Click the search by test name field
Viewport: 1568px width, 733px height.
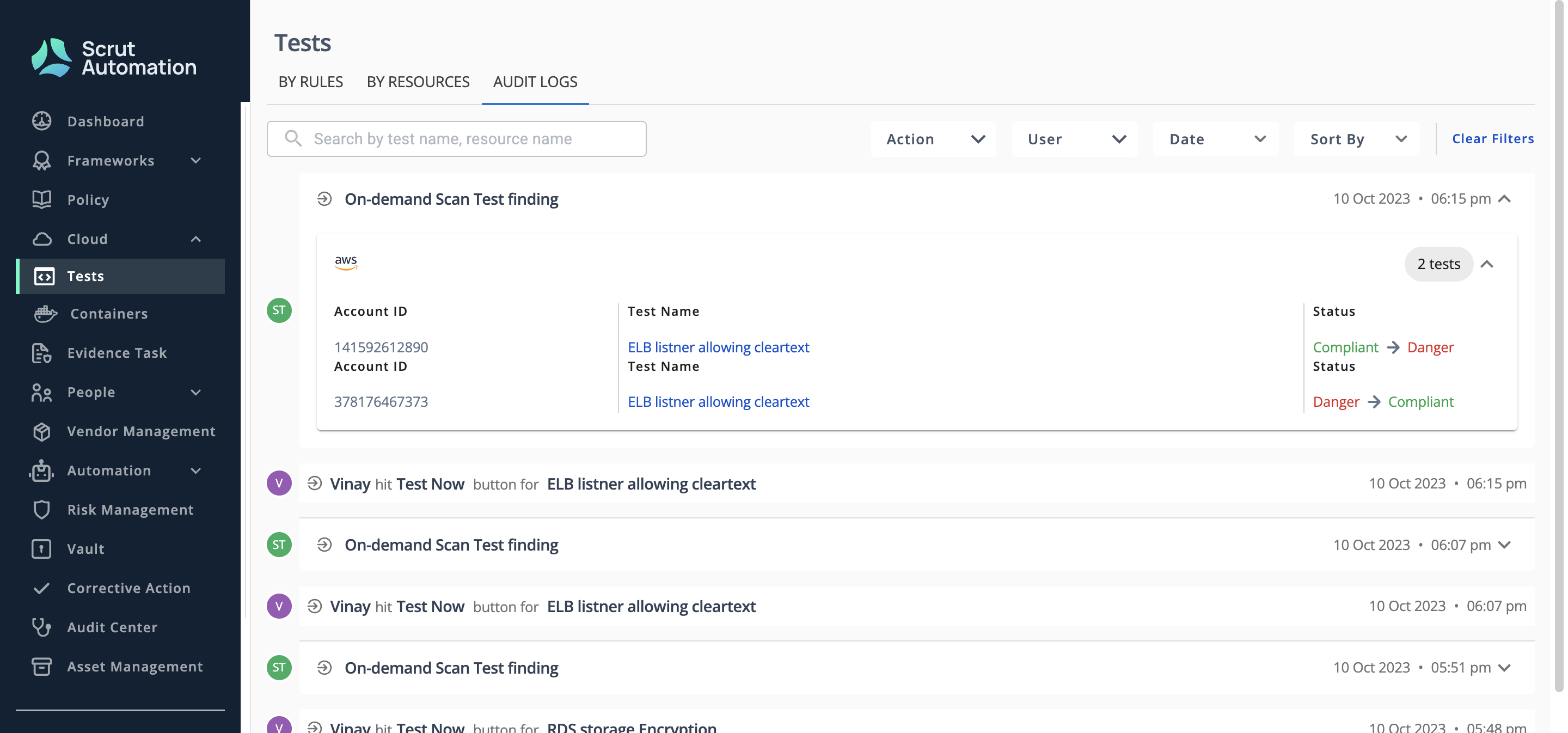click(457, 139)
